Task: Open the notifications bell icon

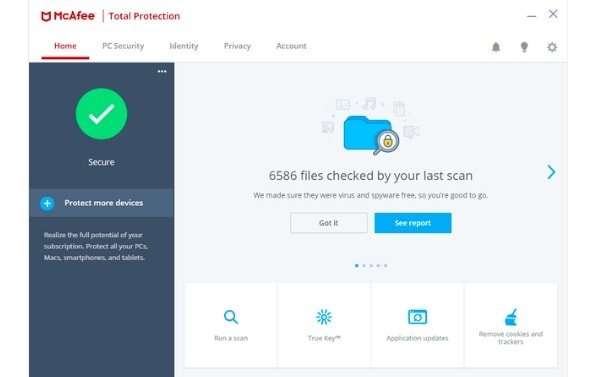Action: 496,47
